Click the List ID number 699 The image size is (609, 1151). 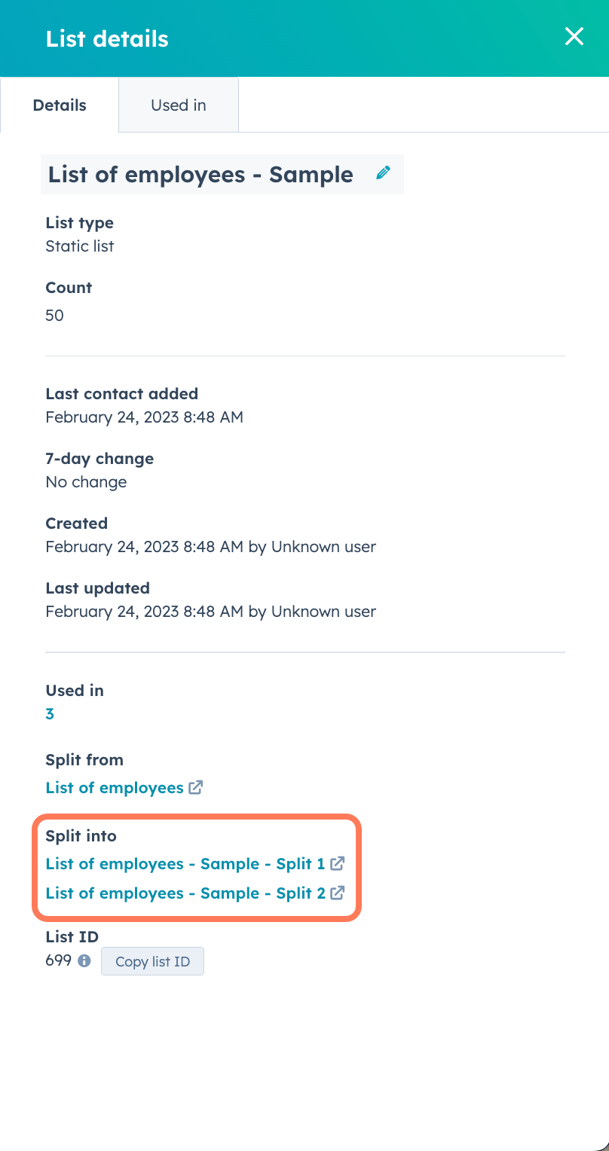pos(59,961)
